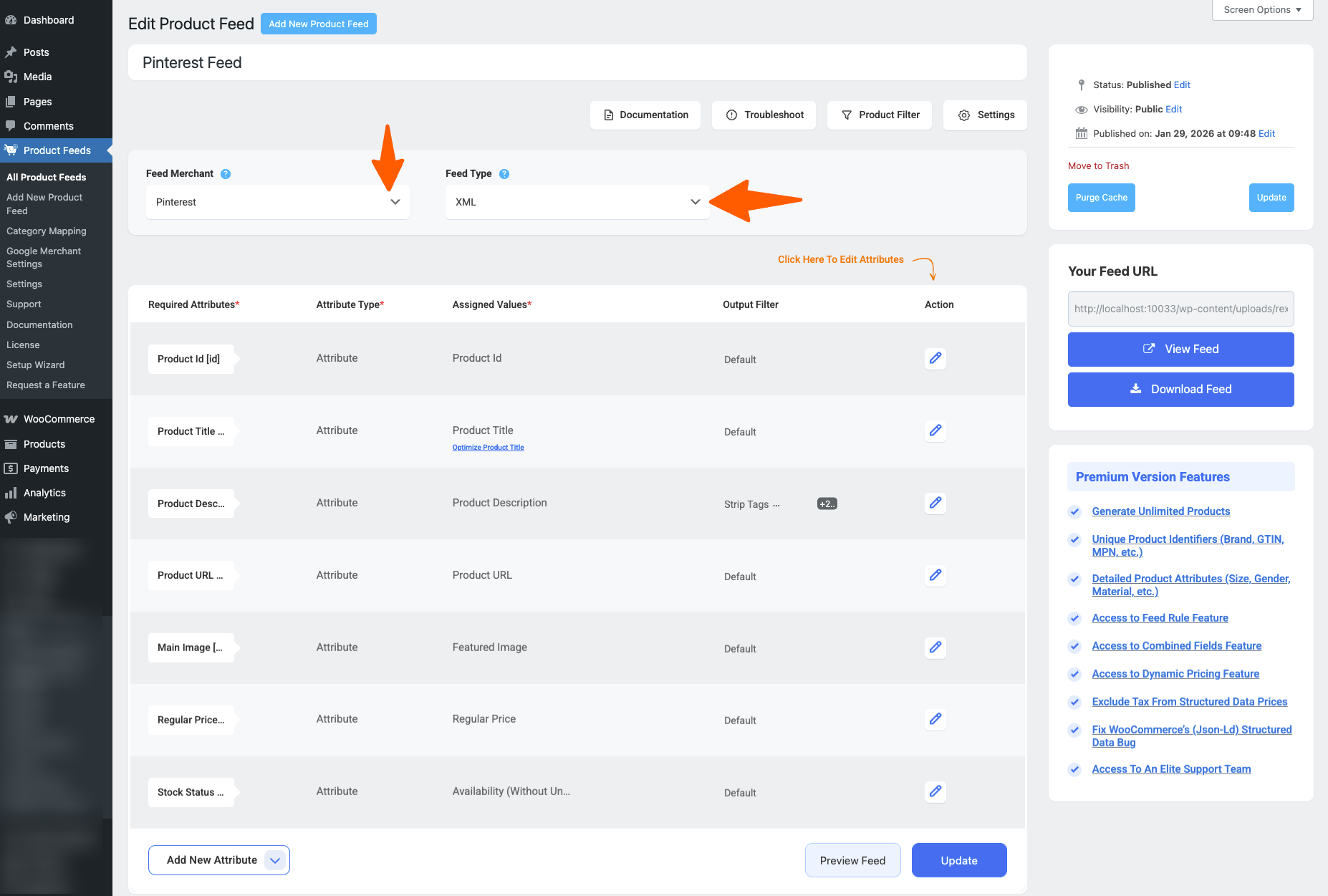Click the +2 output filter badge
This screenshot has height=896, width=1328.
click(x=827, y=504)
